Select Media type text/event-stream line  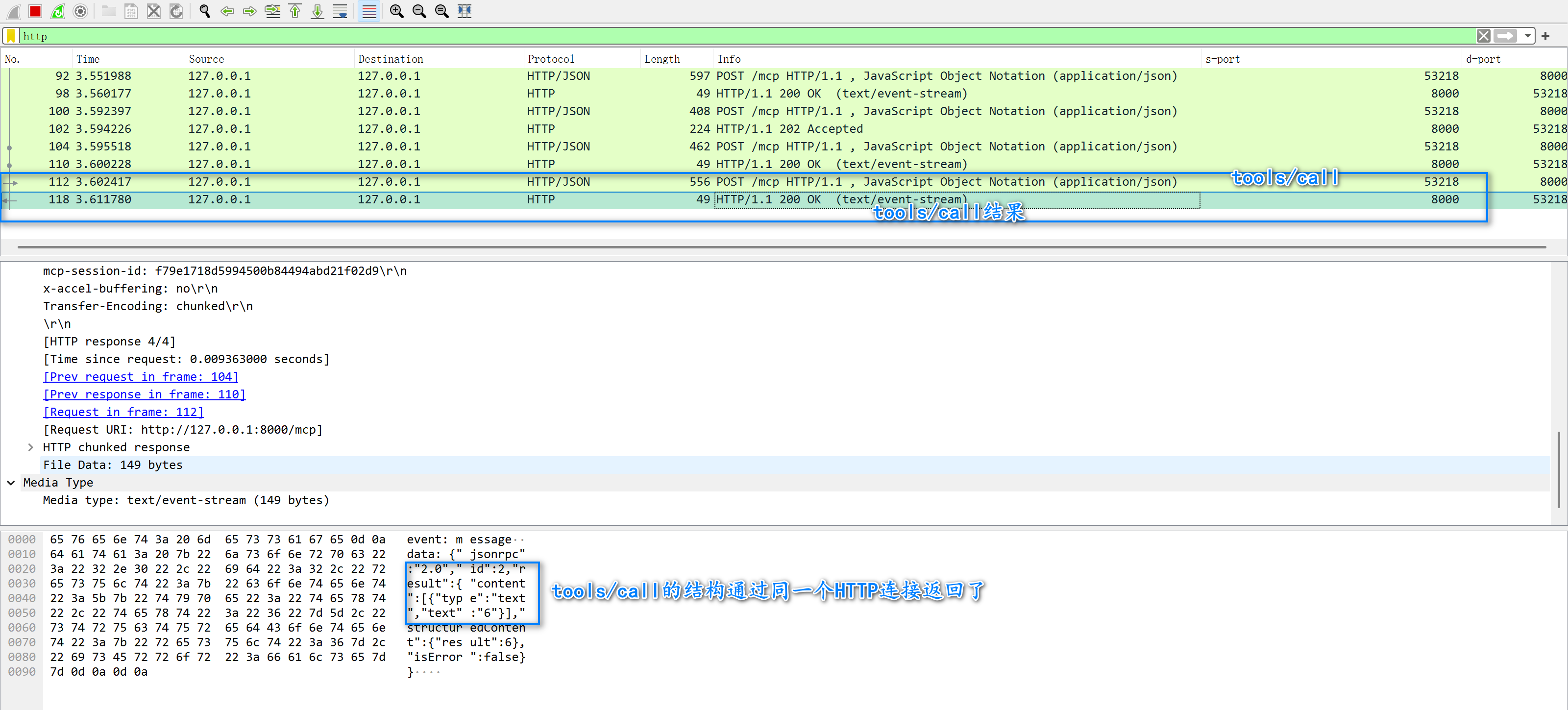[x=186, y=501]
